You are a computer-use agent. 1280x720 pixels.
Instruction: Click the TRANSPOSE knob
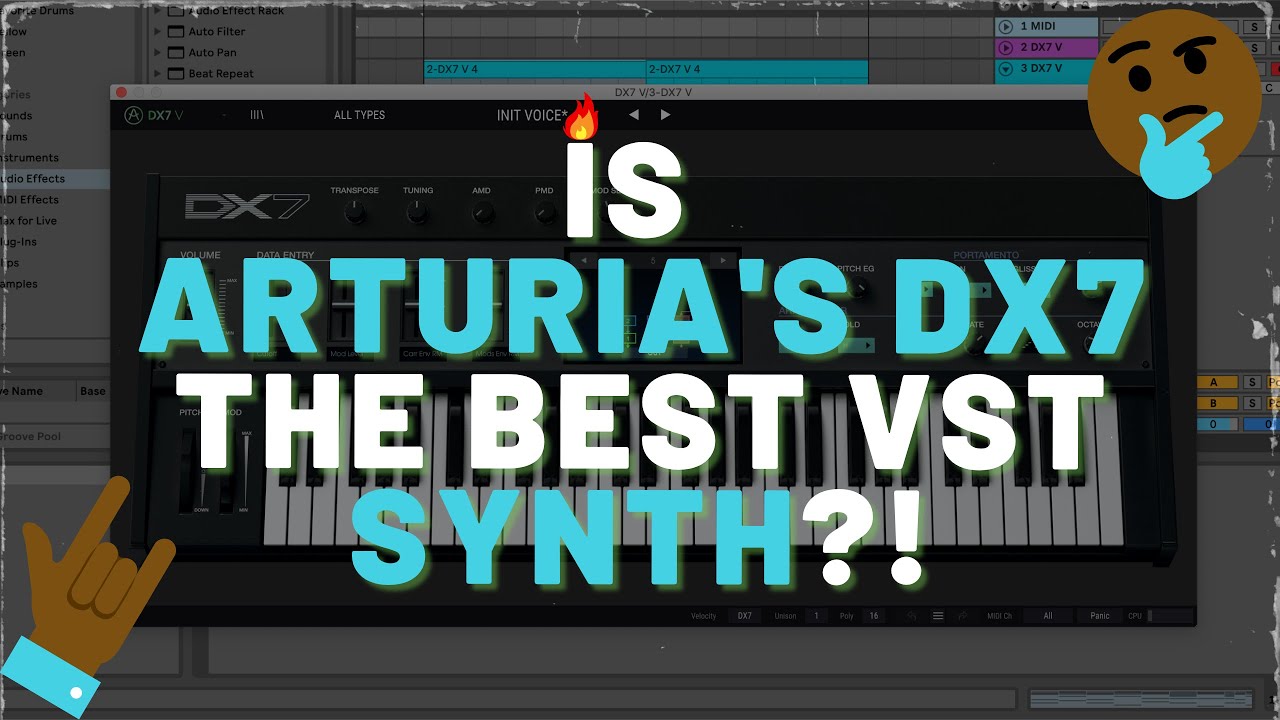click(x=354, y=212)
